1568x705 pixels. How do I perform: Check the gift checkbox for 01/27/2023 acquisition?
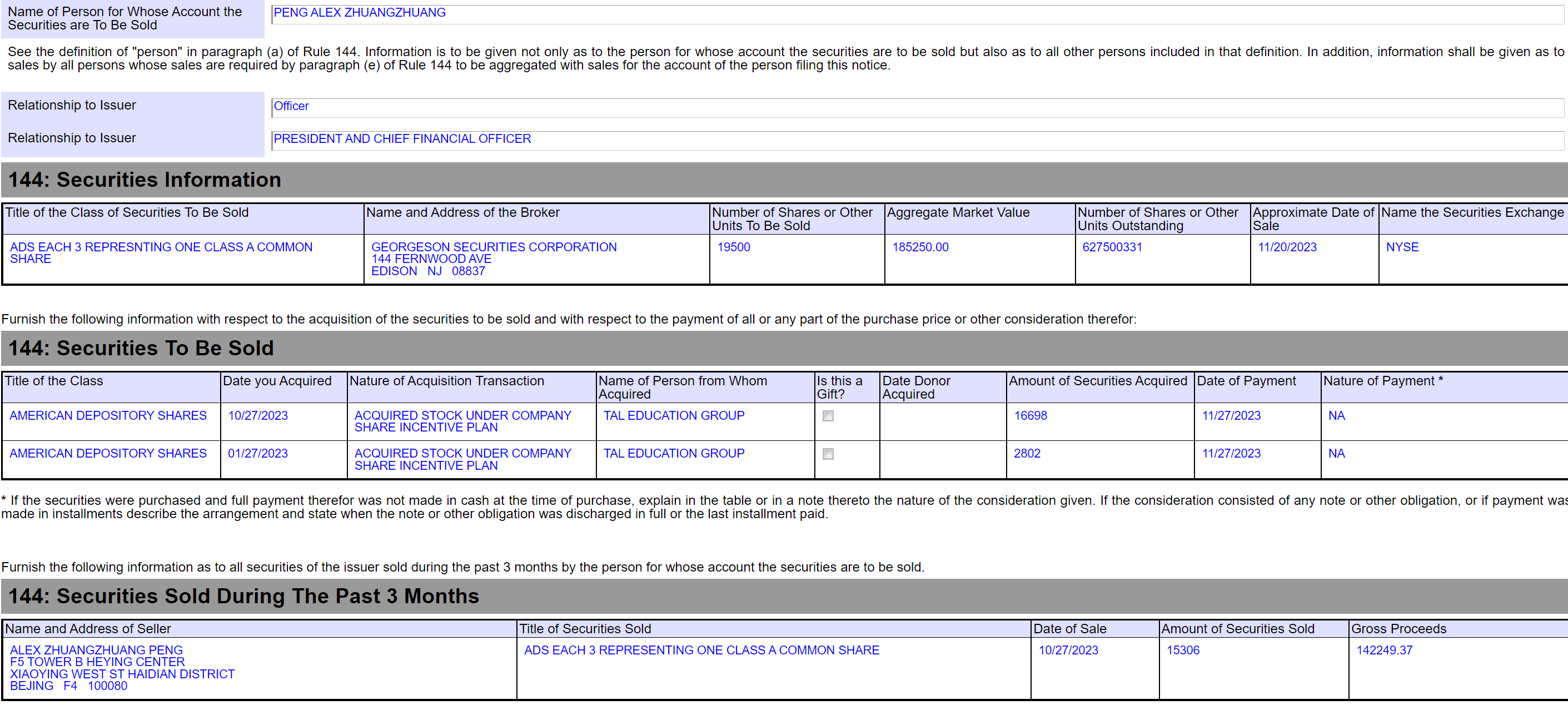click(828, 454)
